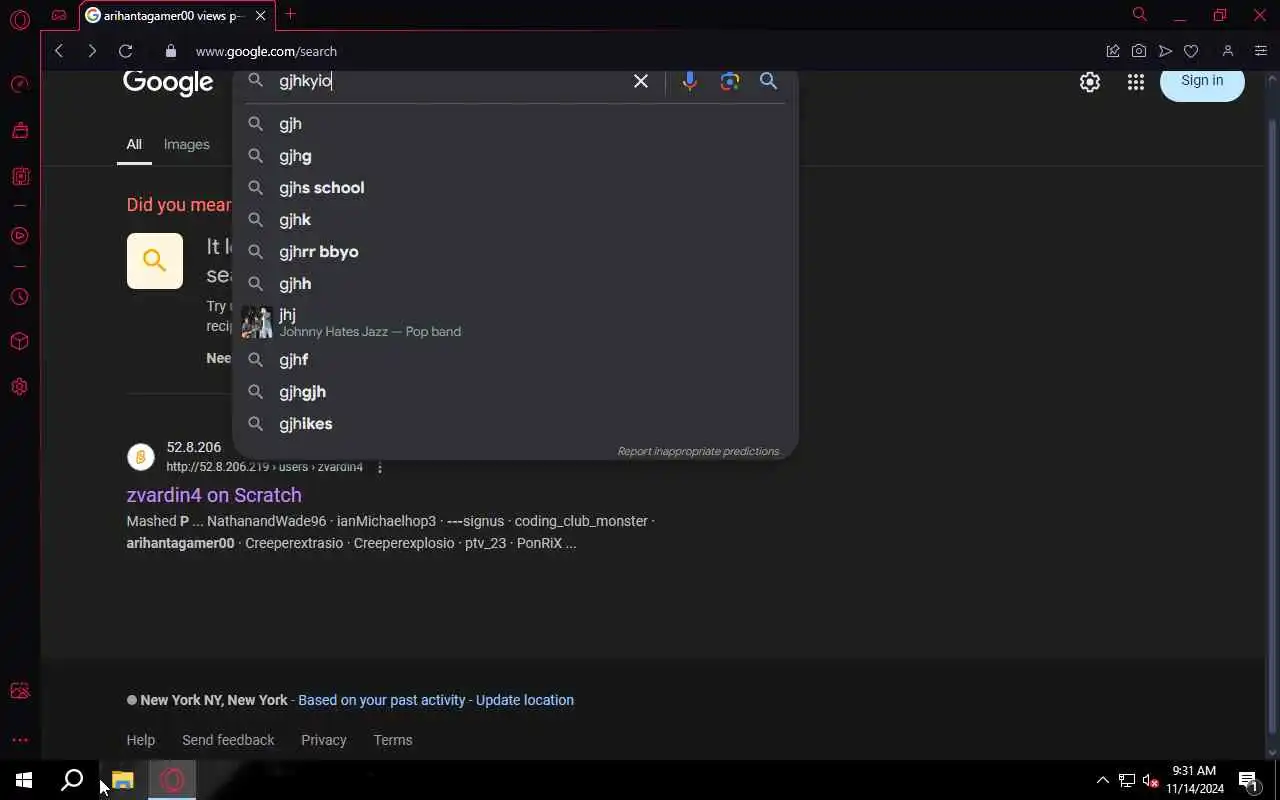Image resolution: width=1280 pixels, height=800 pixels.
Task: Choose suggestion 'gjhf'
Action: tap(515, 360)
